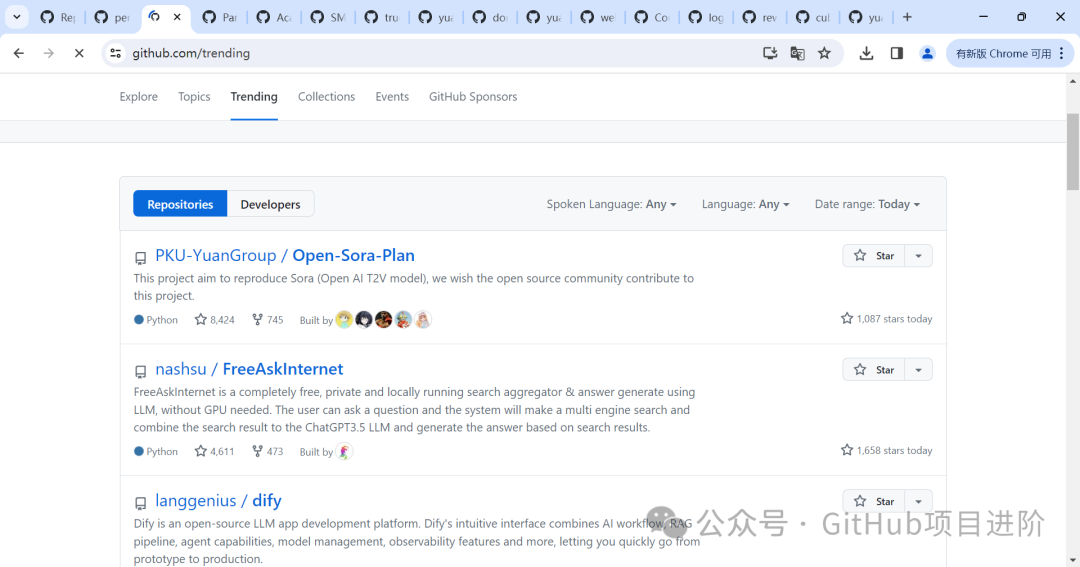The height and width of the screenshot is (567, 1080).
Task: Expand list options next to FreeAskInternet Star
Action: [918, 369]
